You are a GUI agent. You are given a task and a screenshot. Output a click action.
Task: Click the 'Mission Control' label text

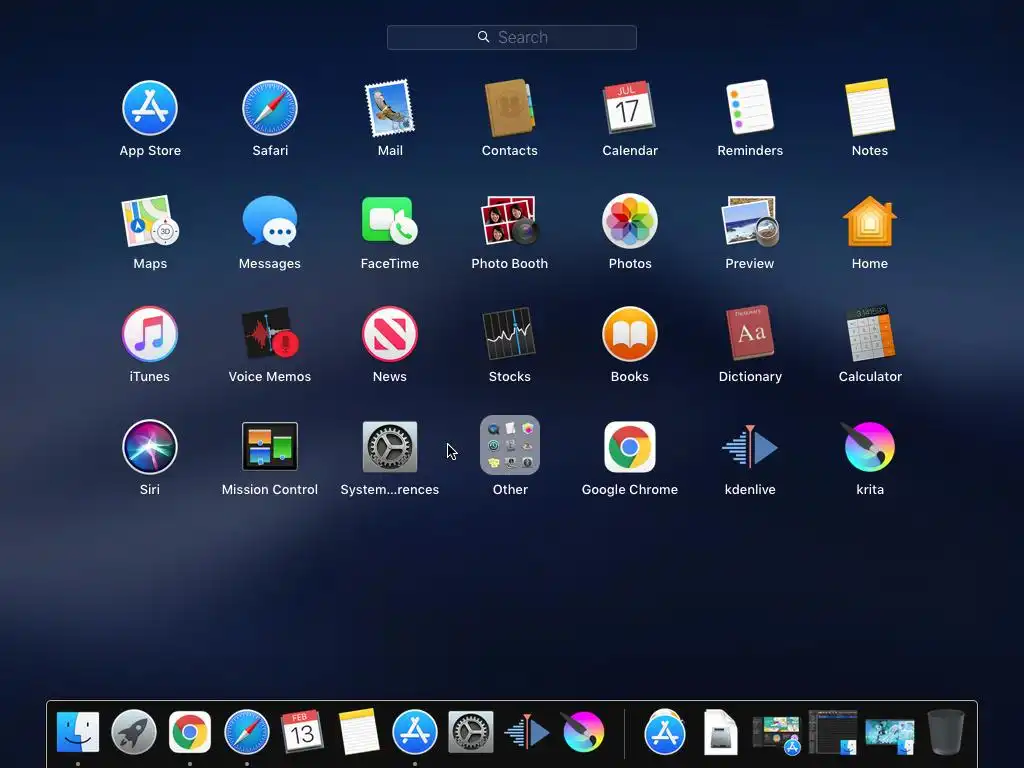270,490
